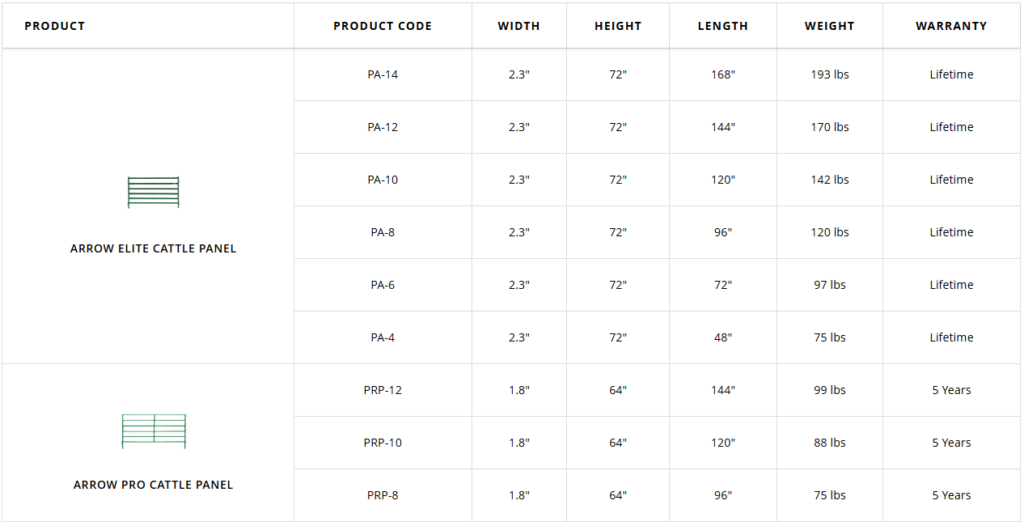Click the 193 lbs weight cell

829,75
